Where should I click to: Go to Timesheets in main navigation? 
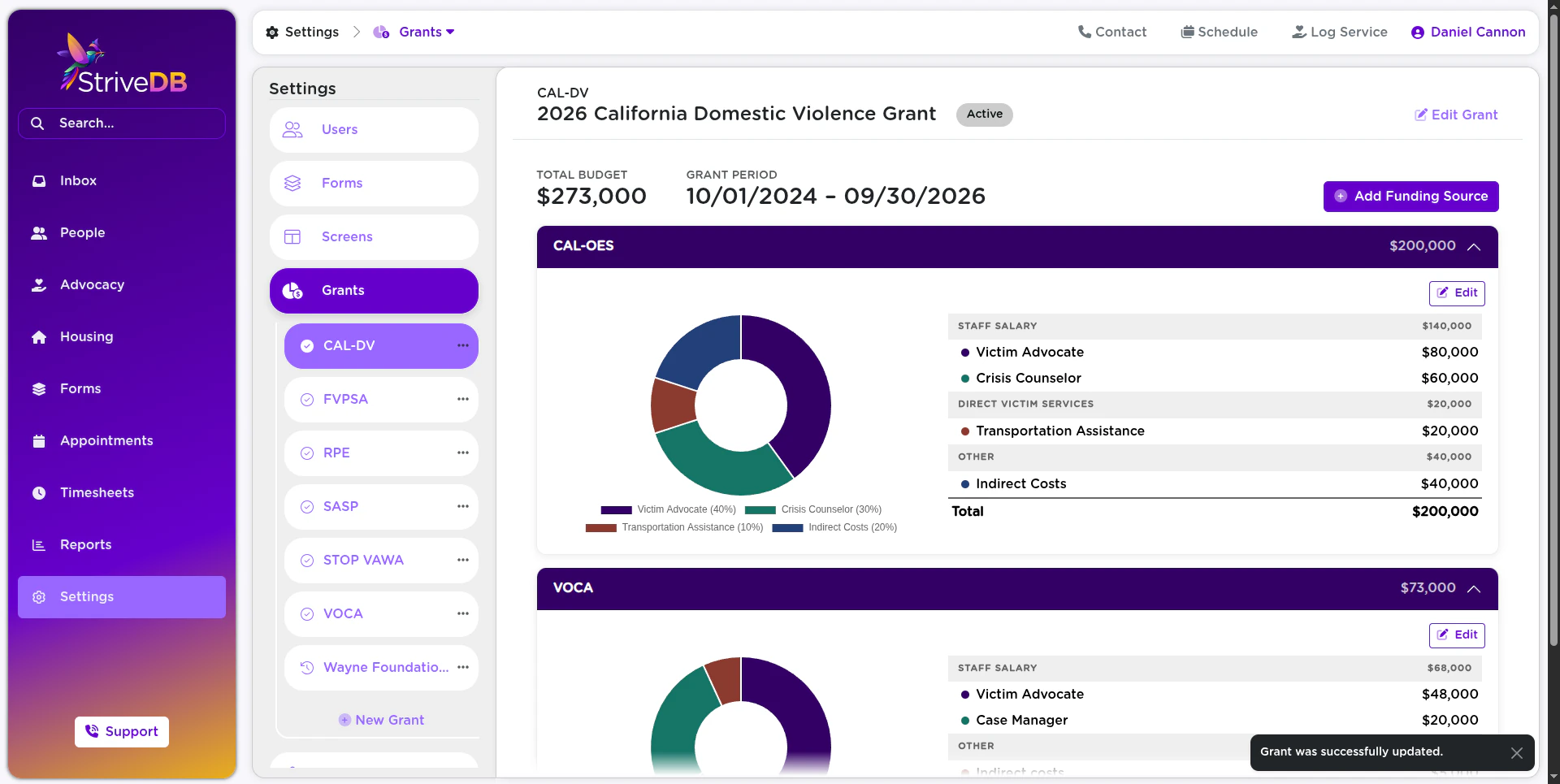click(x=122, y=493)
